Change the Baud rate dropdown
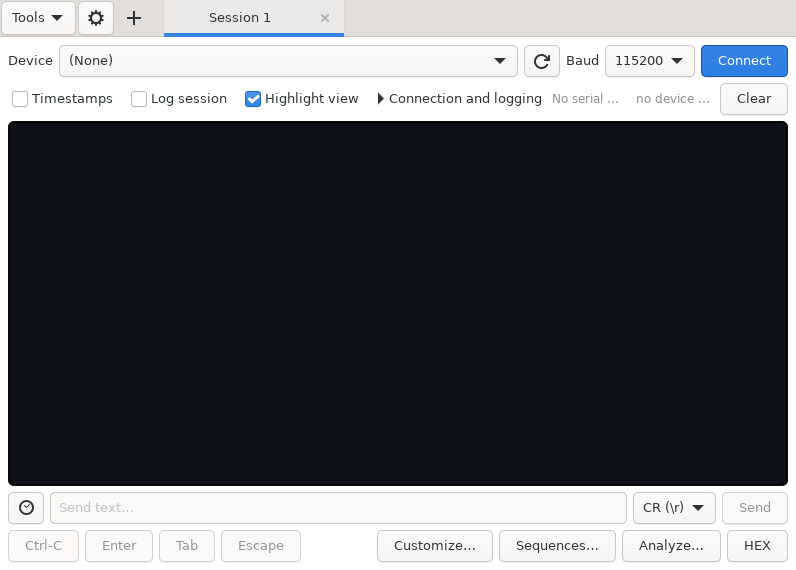Viewport: 796px width, 570px height. [650, 61]
